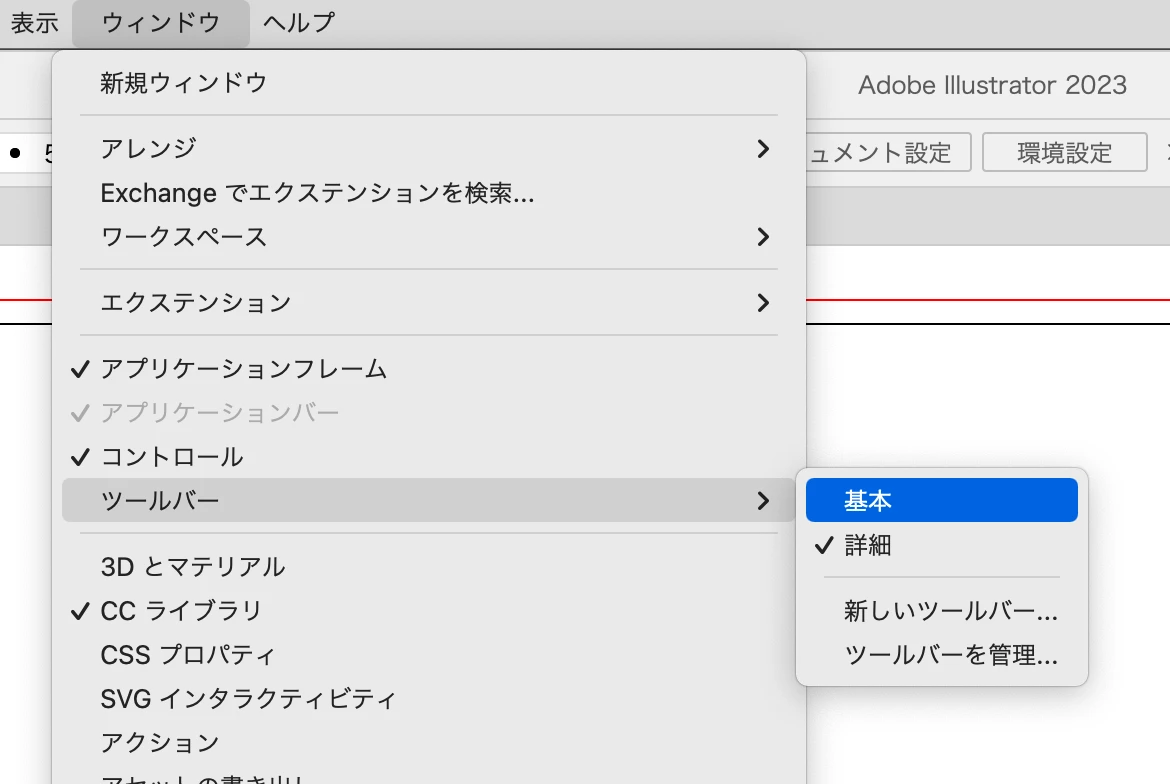This screenshot has width=1170, height=784.
Task: Choose 新しいツールバー... in submenu
Action: (942, 611)
